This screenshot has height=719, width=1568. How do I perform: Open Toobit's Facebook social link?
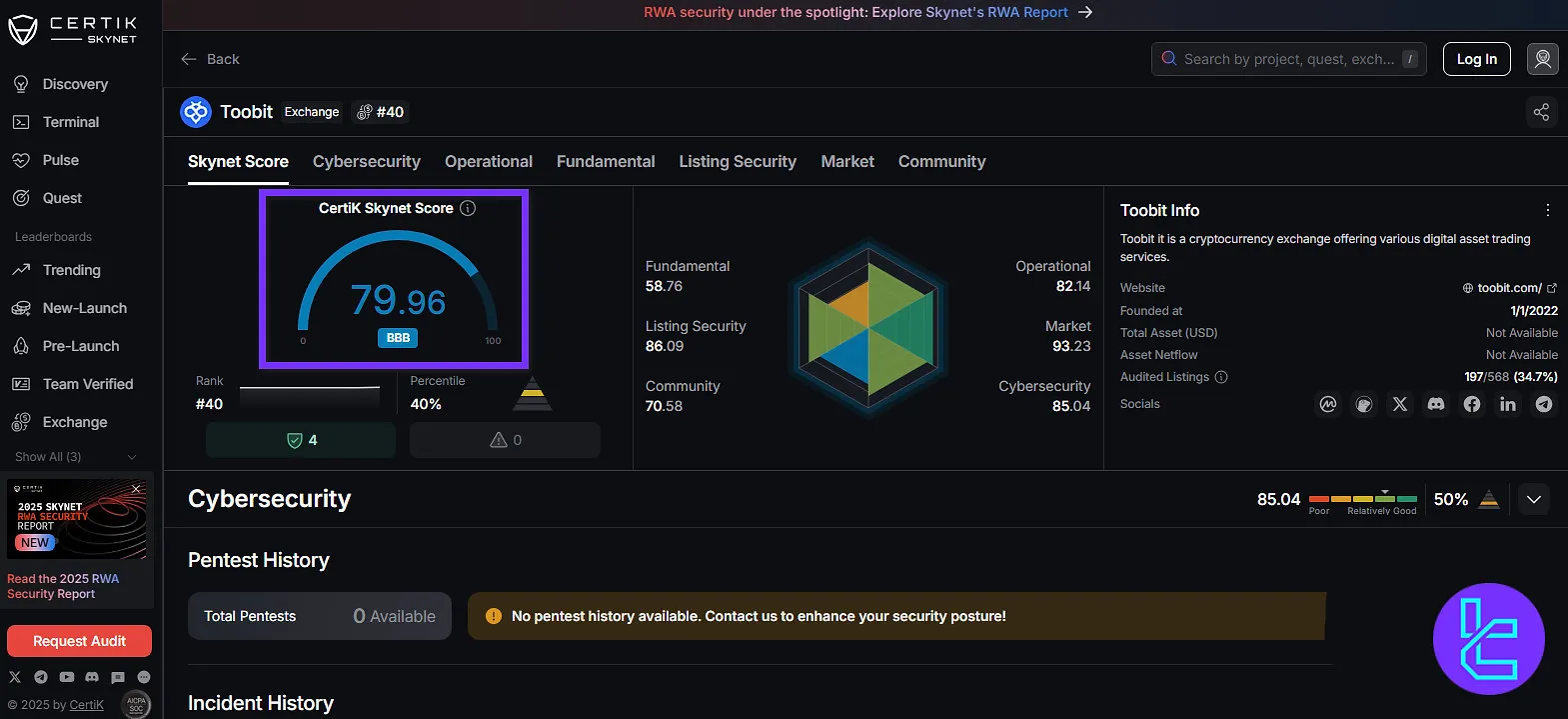coord(1472,404)
